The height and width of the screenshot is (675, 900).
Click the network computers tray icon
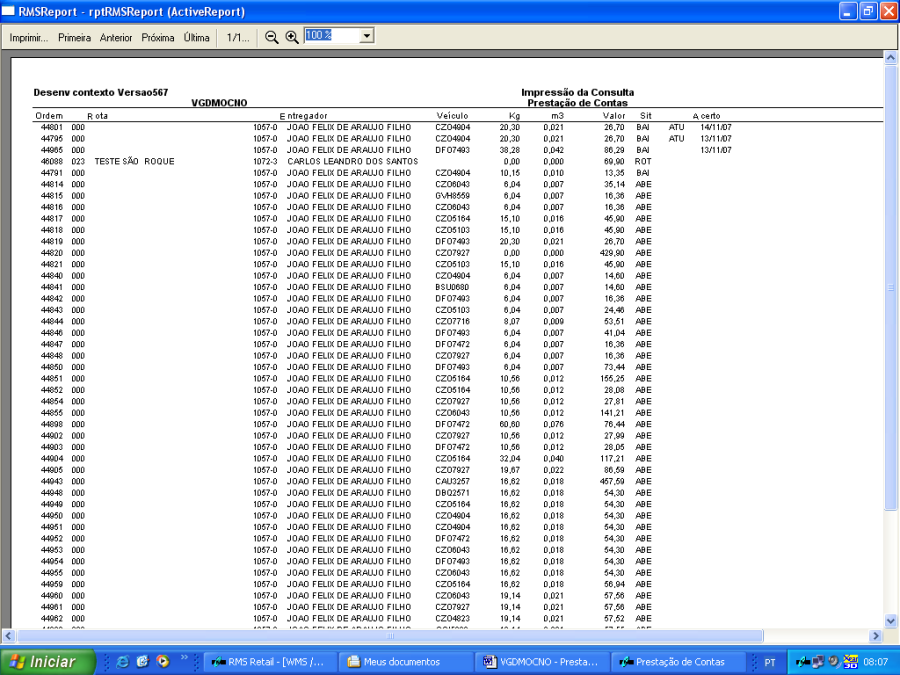pyautogui.click(x=818, y=662)
